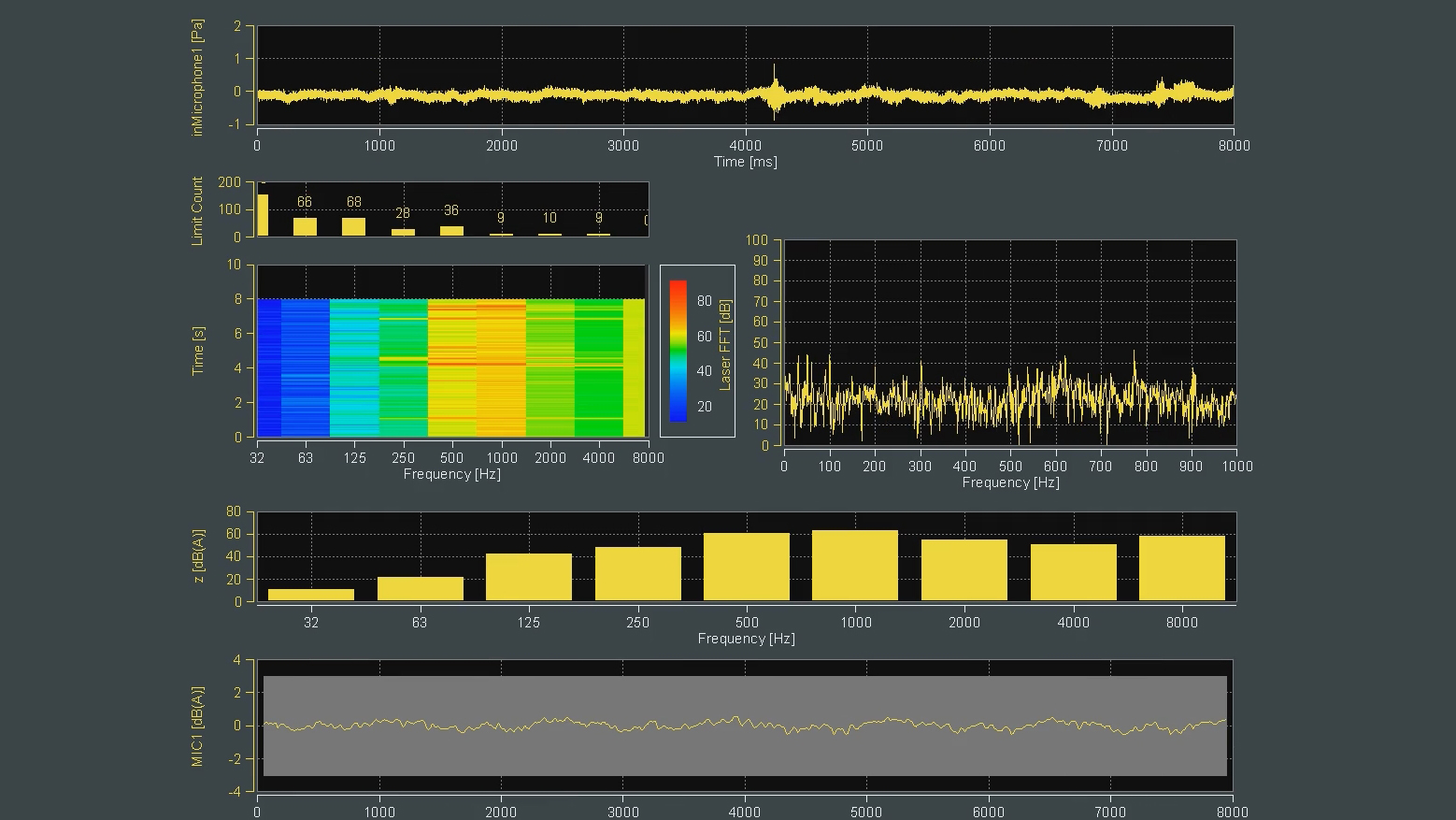Click the Laser FFT [dB] axis label
Viewport: 1456px width, 820px height.
point(726,344)
